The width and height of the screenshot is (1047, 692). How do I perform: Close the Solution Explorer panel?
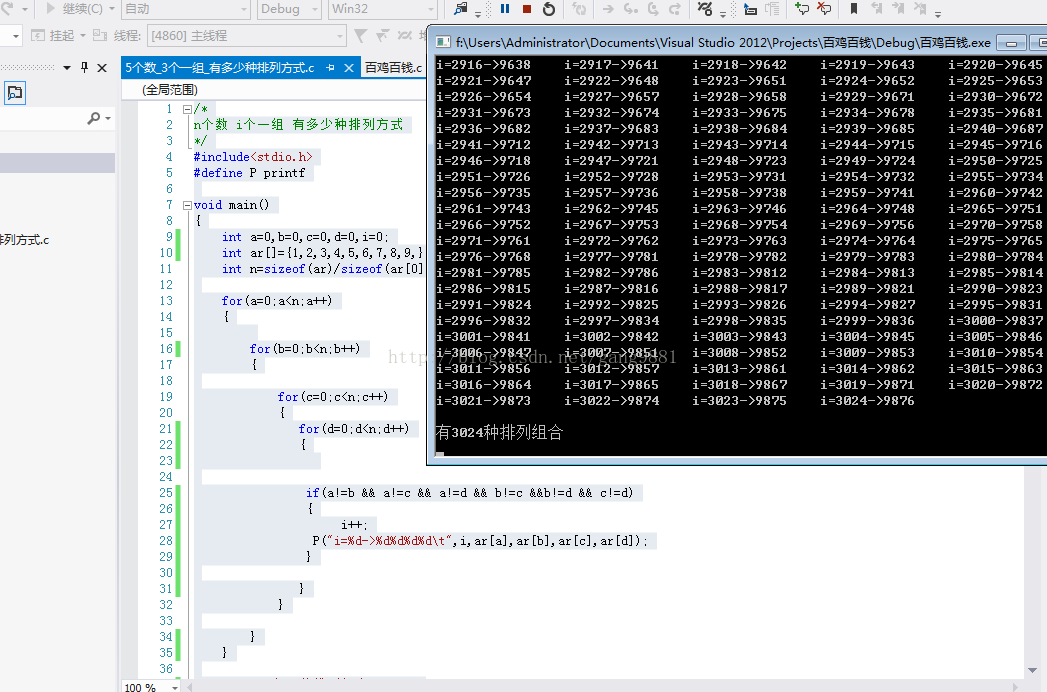tap(102, 68)
